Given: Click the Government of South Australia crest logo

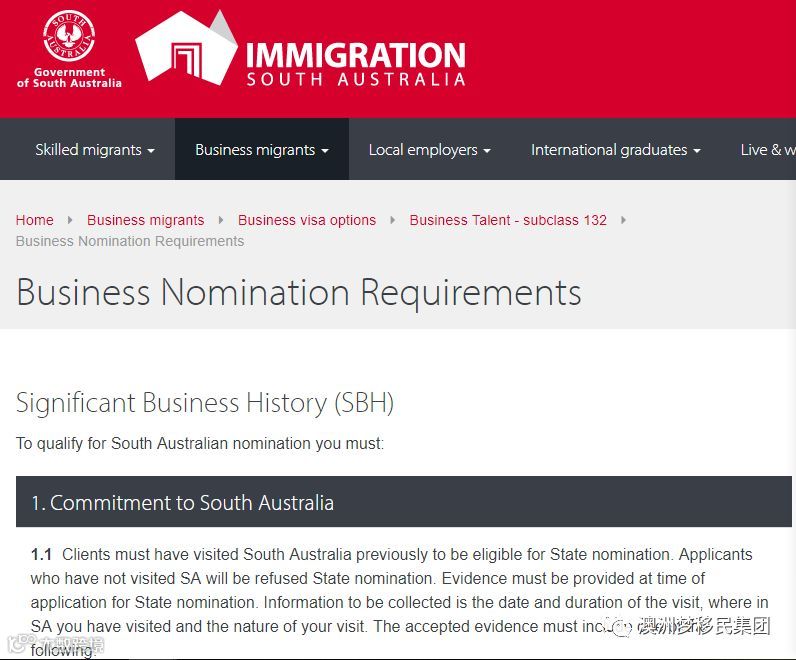Looking at the screenshot, I should [x=69, y=36].
